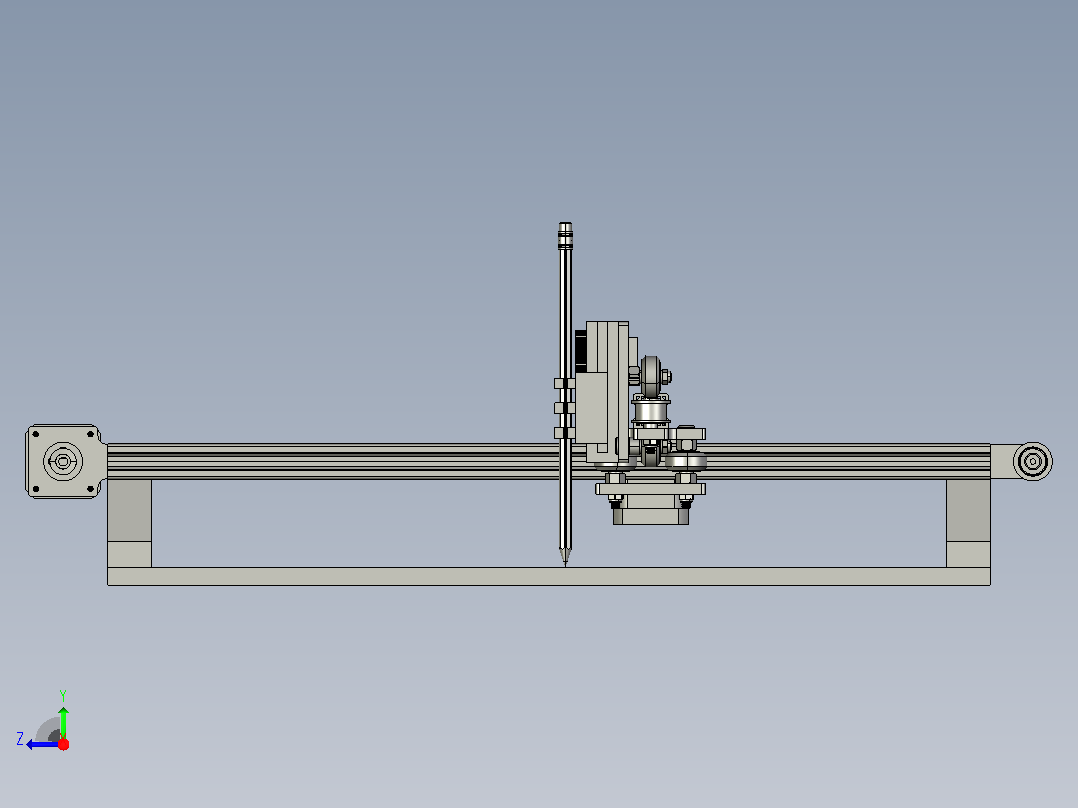Image resolution: width=1078 pixels, height=808 pixels.
Task: Select the left support block under the rail
Action: pos(129,523)
